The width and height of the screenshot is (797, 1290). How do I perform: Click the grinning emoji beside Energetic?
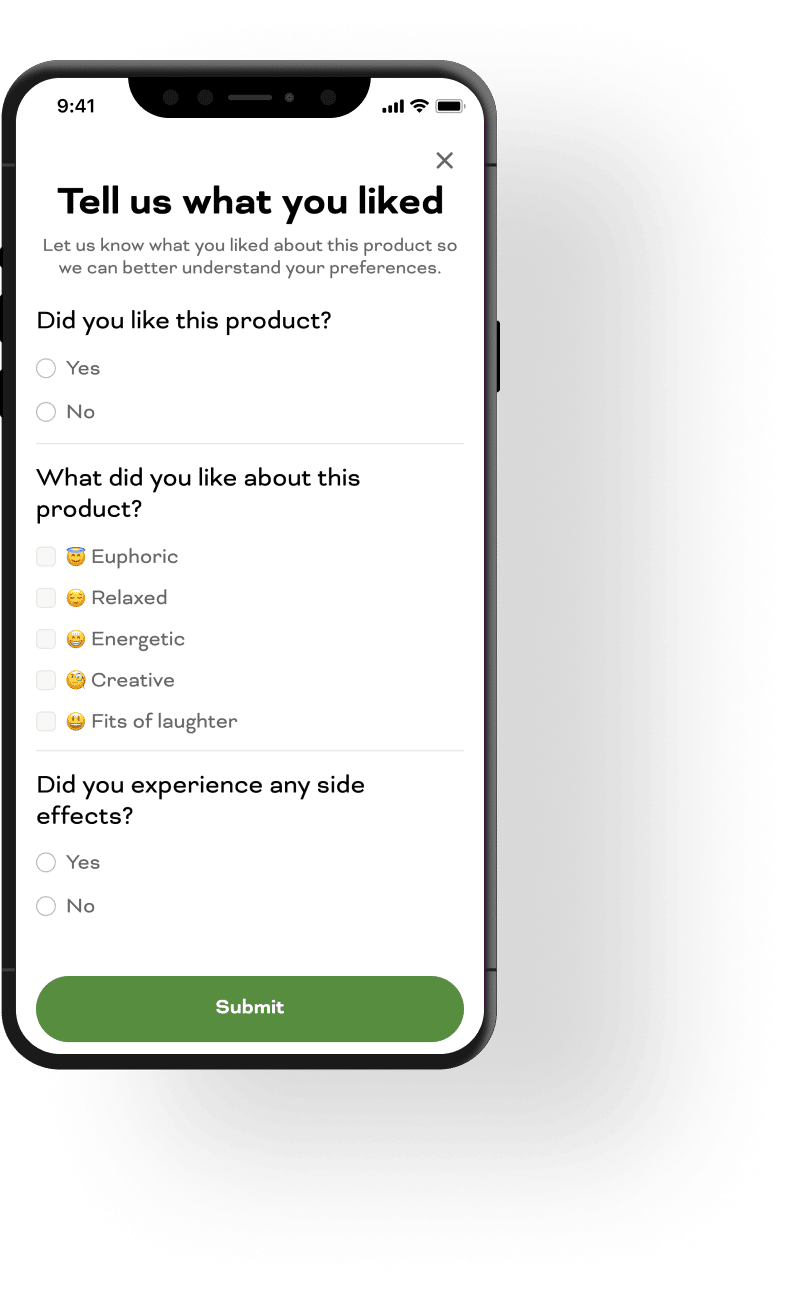pyautogui.click(x=76, y=639)
